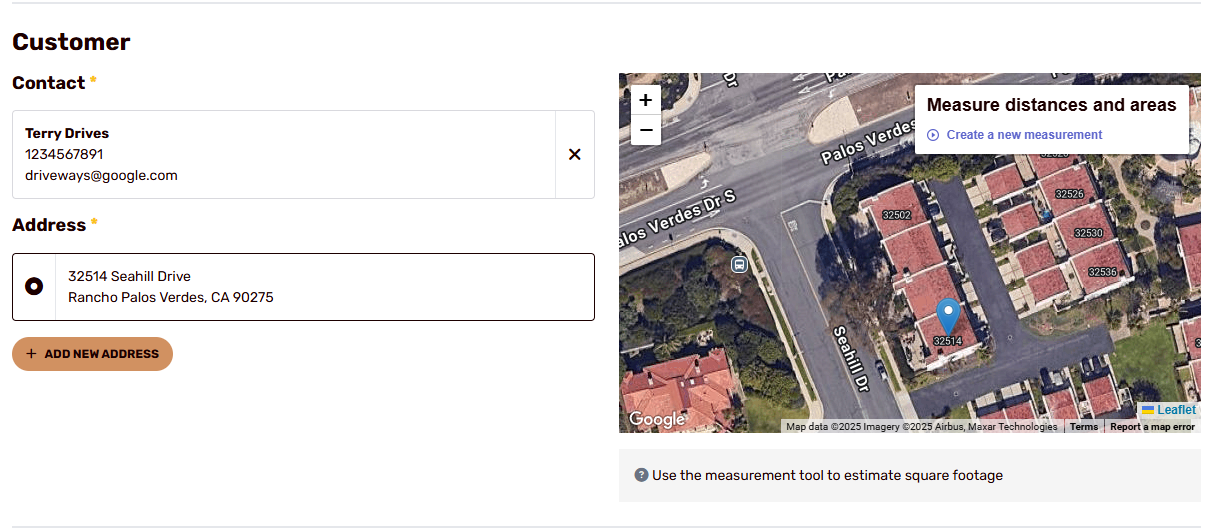
Task: Zoom out on the map
Action: pyautogui.click(x=646, y=130)
